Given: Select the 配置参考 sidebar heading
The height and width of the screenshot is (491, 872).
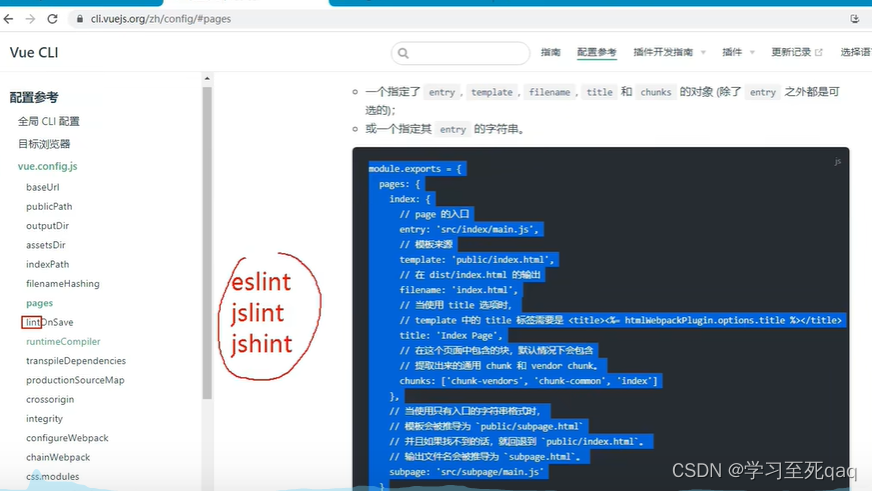Looking at the screenshot, I should tap(34, 97).
